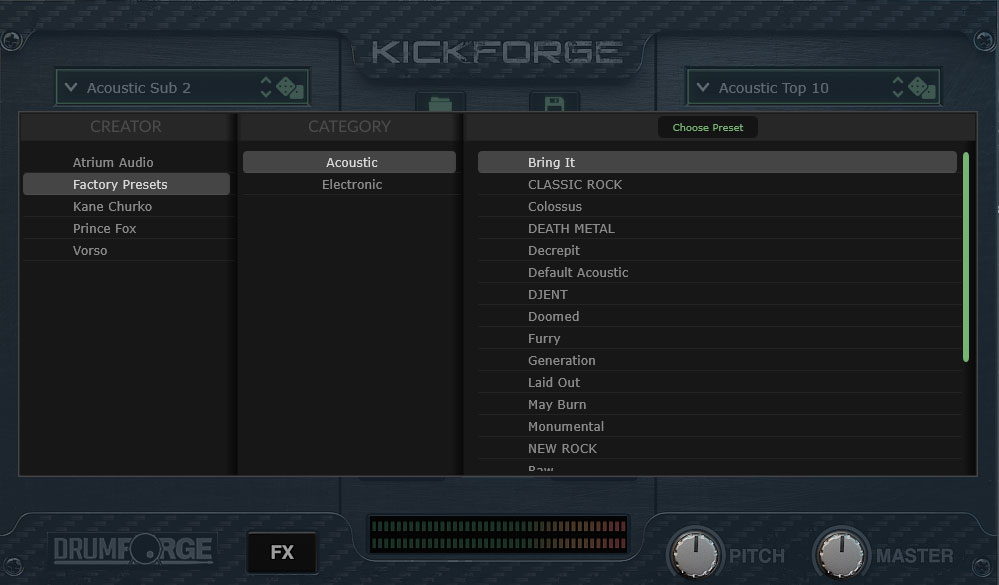Load the NEW ROCK preset
The width and height of the screenshot is (999, 585).
tap(717, 448)
